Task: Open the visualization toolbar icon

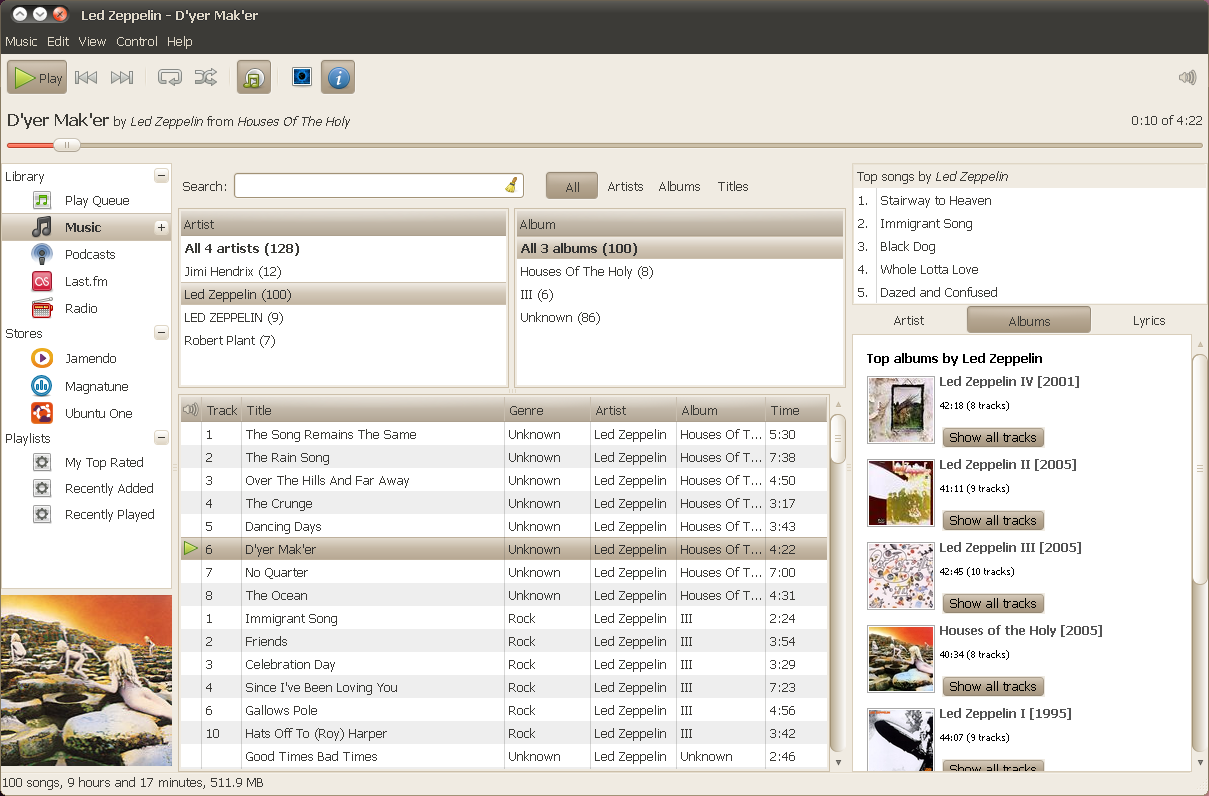Action: click(x=301, y=76)
